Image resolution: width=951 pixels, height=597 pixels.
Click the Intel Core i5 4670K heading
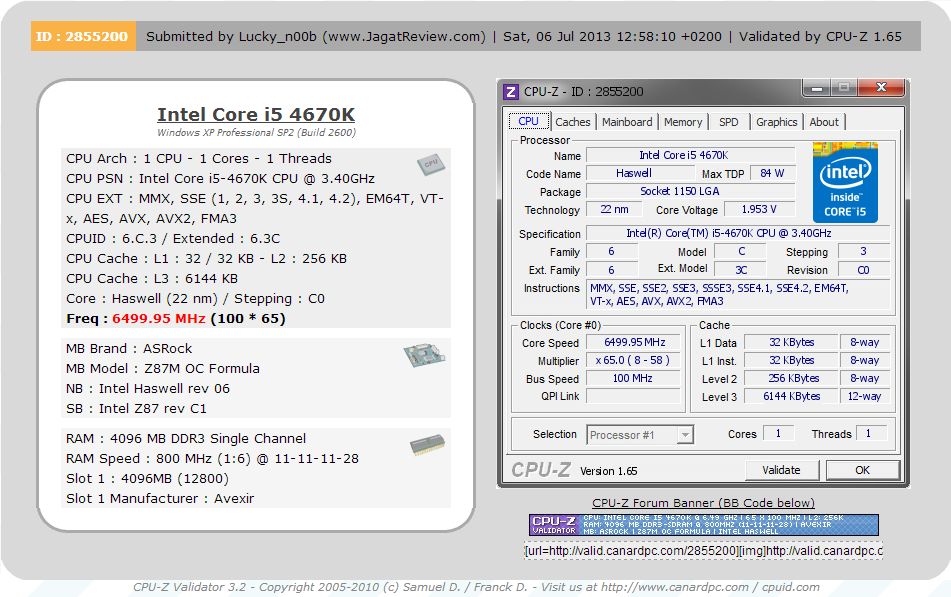click(256, 114)
